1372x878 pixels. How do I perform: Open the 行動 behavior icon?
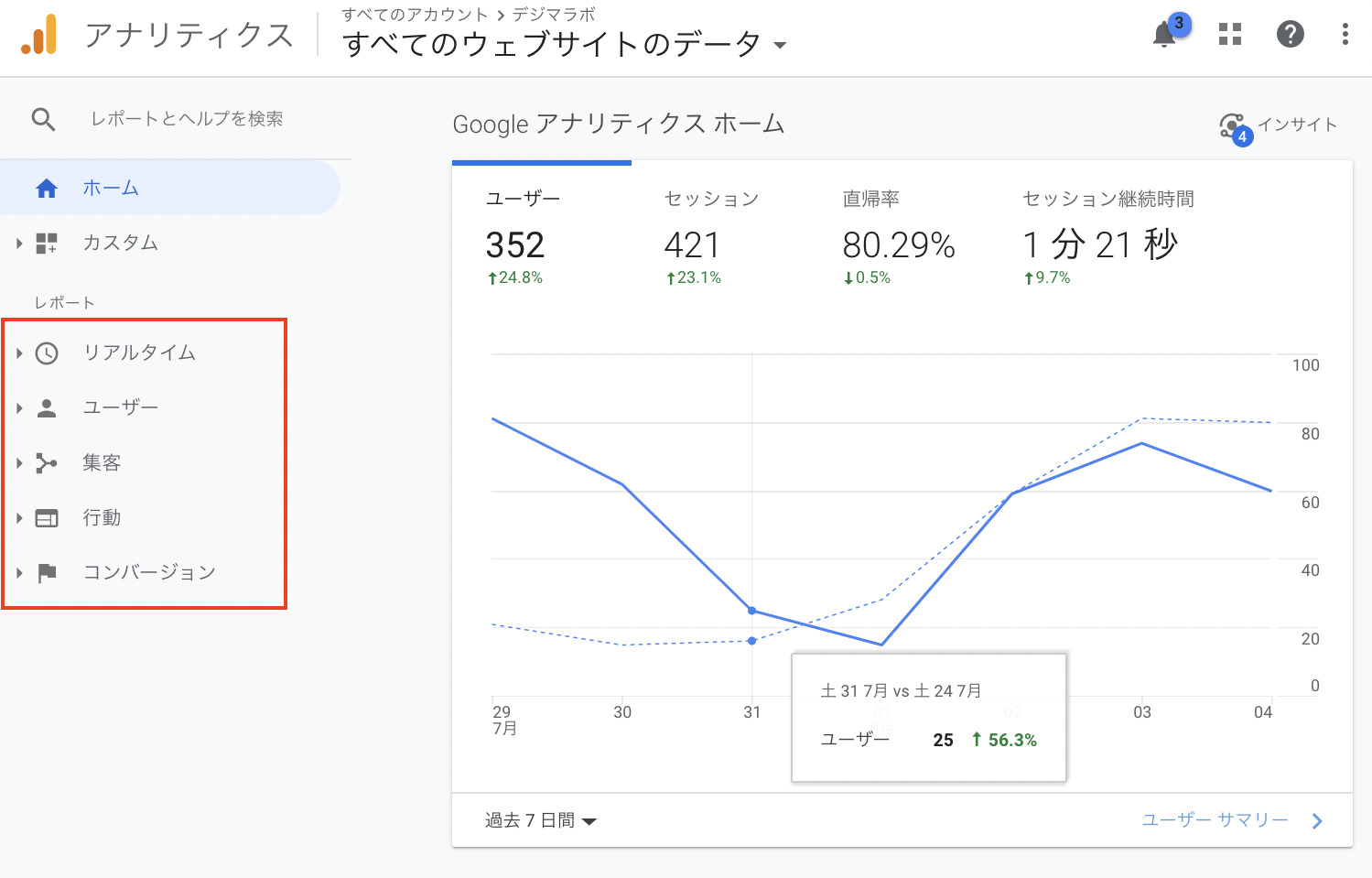click(x=46, y=517)
